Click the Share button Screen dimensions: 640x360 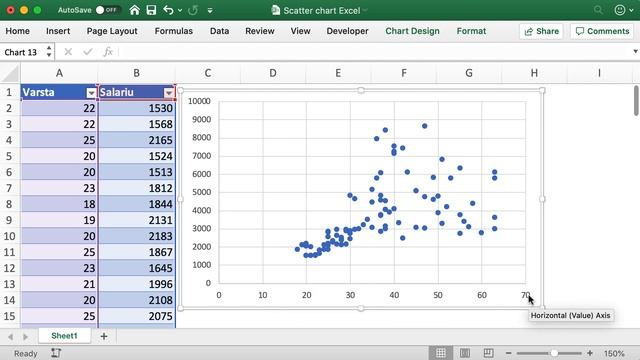541,31
